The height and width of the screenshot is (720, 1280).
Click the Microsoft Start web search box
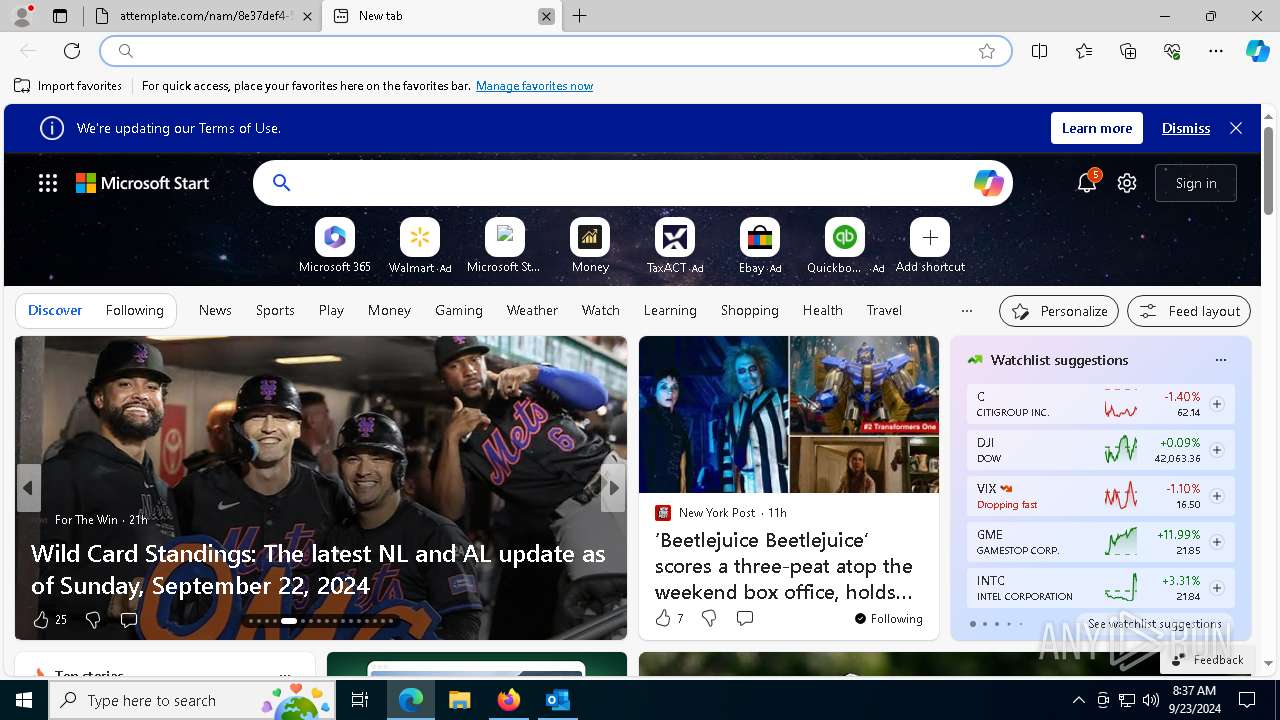633,183
